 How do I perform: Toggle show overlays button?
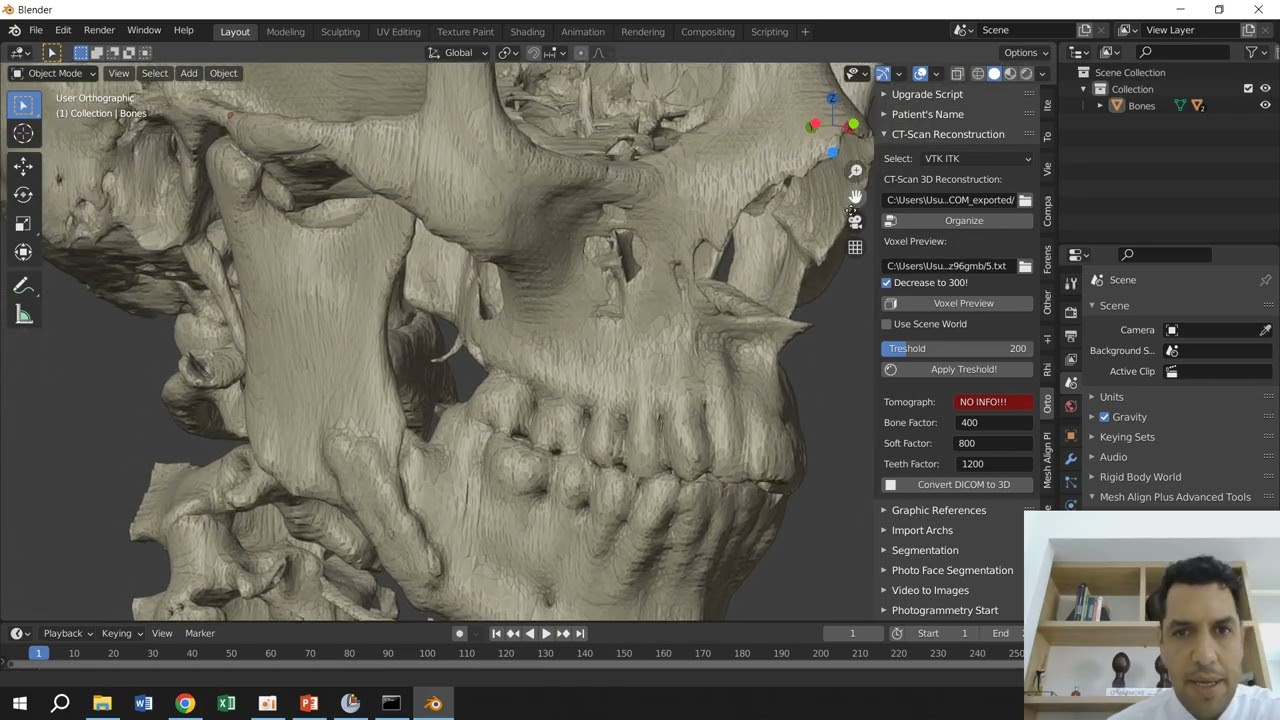tap(920, 74)
